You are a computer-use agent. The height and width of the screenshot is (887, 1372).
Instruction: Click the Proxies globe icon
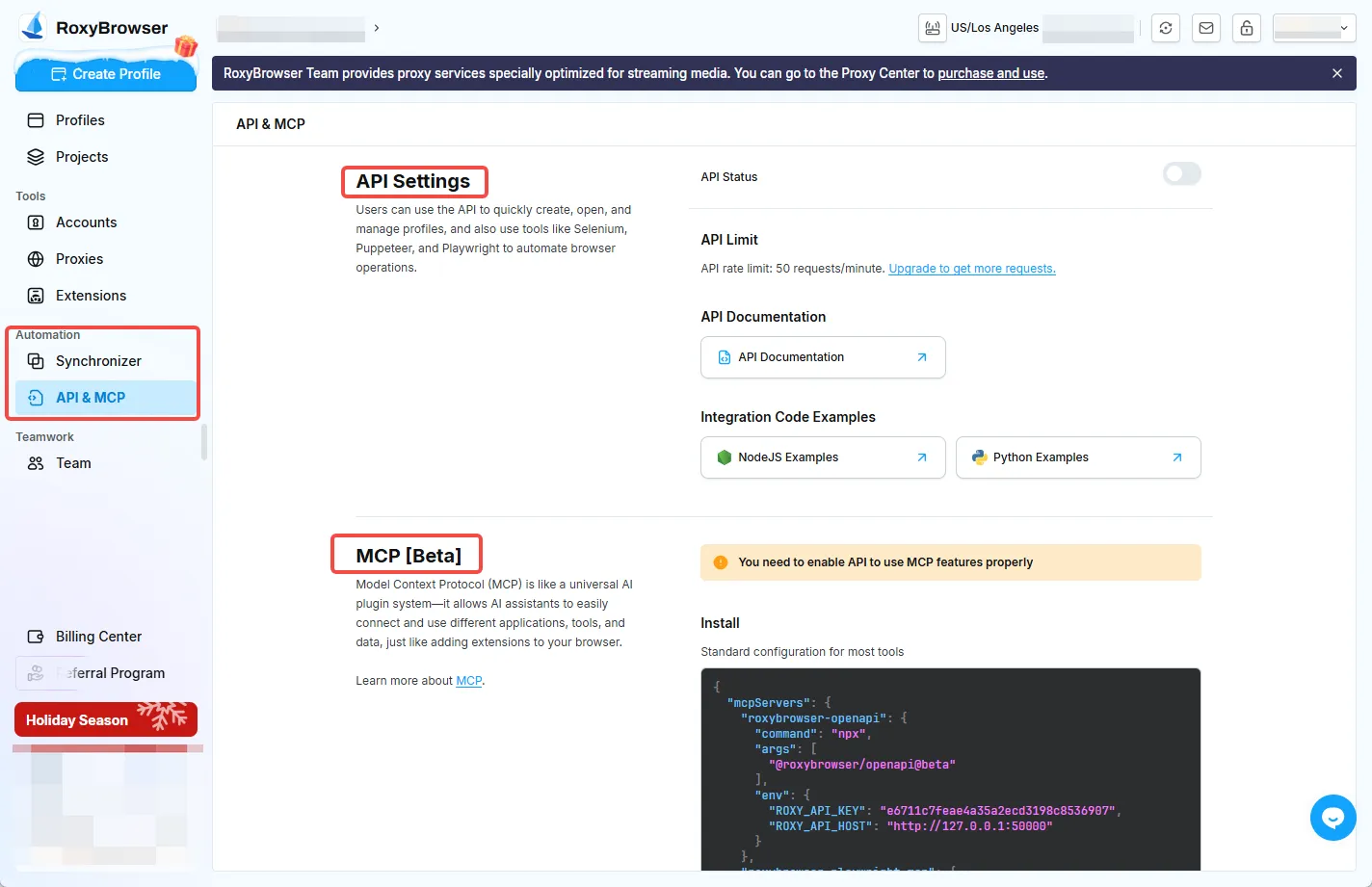click(x=37, y=258)
